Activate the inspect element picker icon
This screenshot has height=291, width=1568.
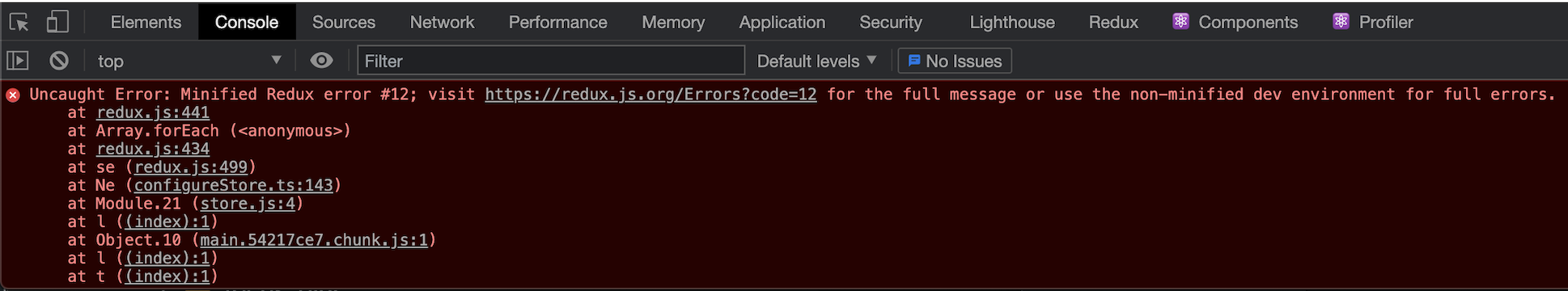19,22
